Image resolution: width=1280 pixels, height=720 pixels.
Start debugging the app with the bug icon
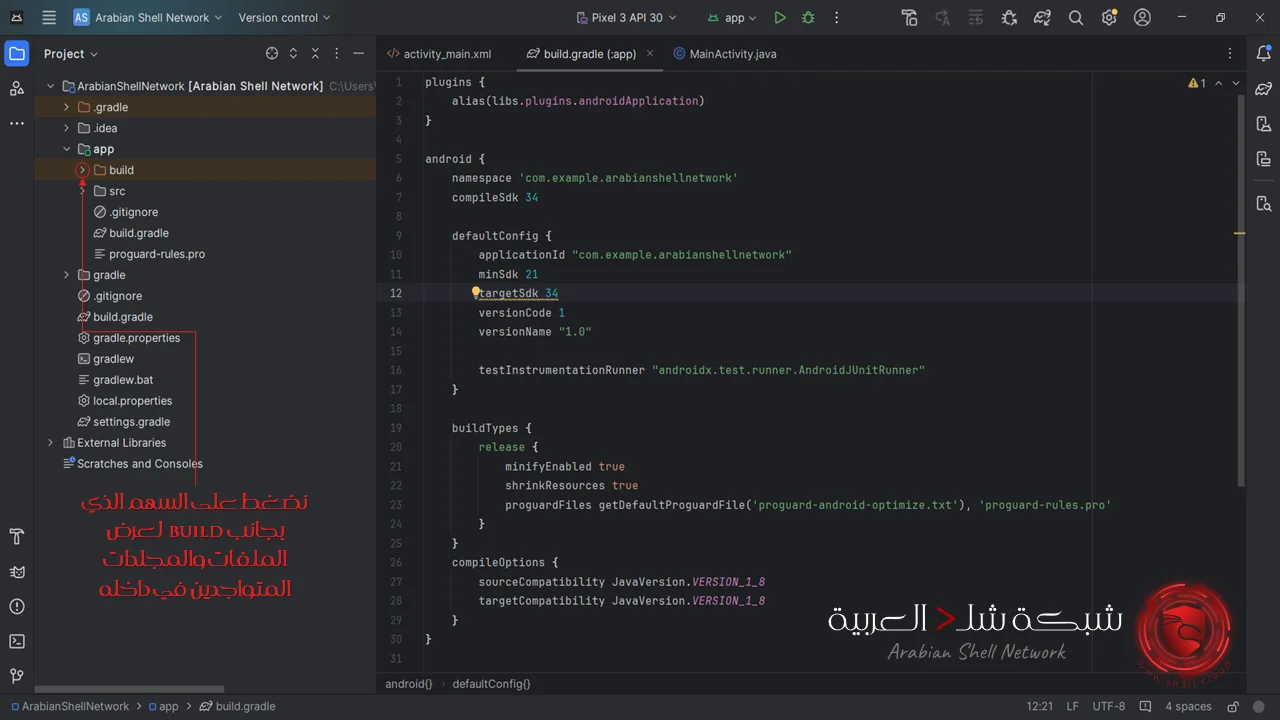click(x=808, y=18)
